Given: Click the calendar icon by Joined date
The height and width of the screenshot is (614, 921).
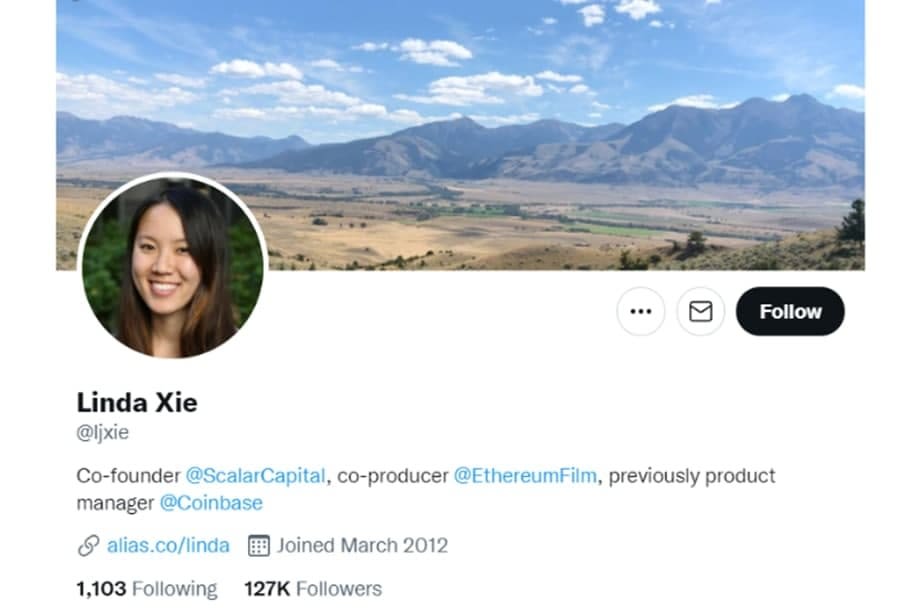Looking at the screenshot, I should [x=258, y=545].
